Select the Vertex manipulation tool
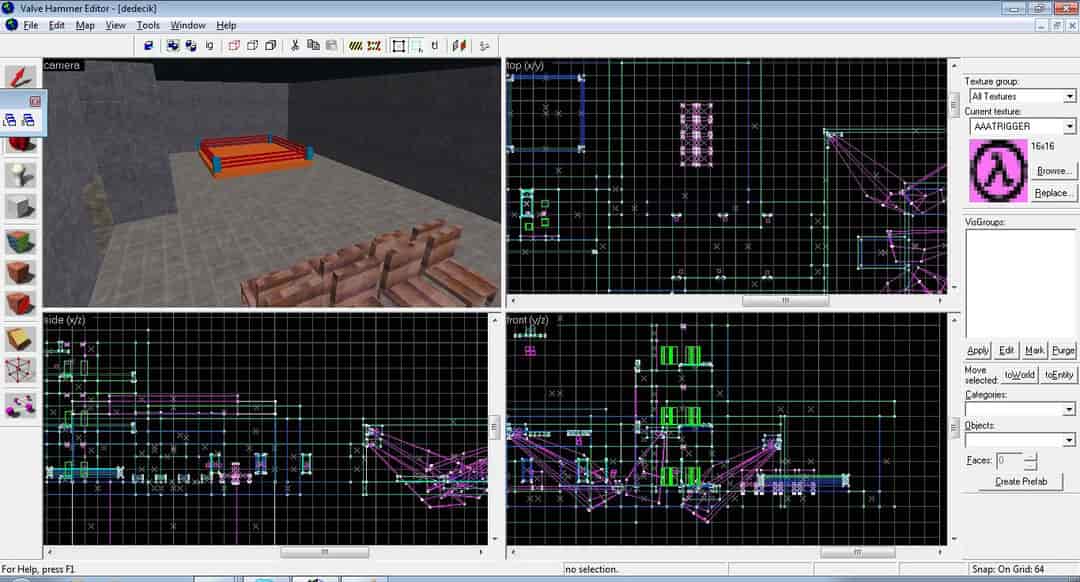Viewport: 1080px width, 582px height. [x=21, y=371]
